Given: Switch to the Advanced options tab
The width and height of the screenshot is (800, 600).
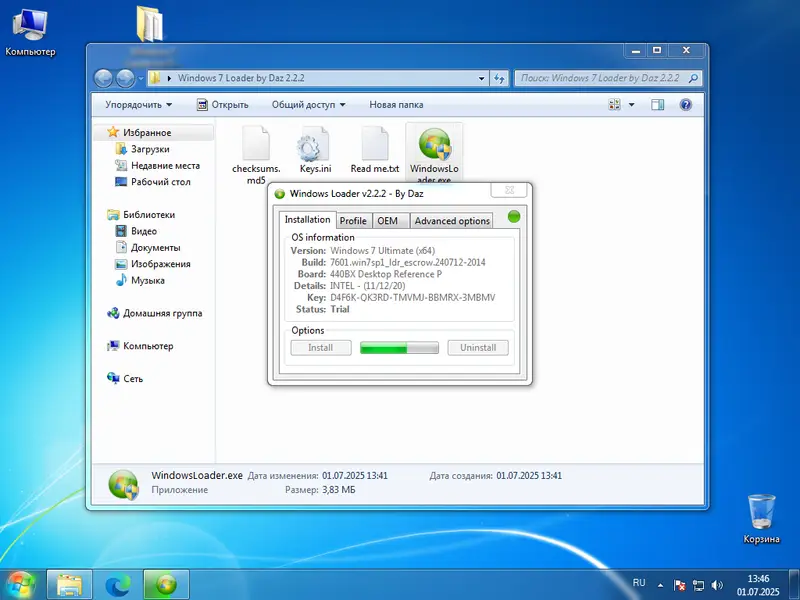Looking at the screenshot, I should click(x=451, y=220).
